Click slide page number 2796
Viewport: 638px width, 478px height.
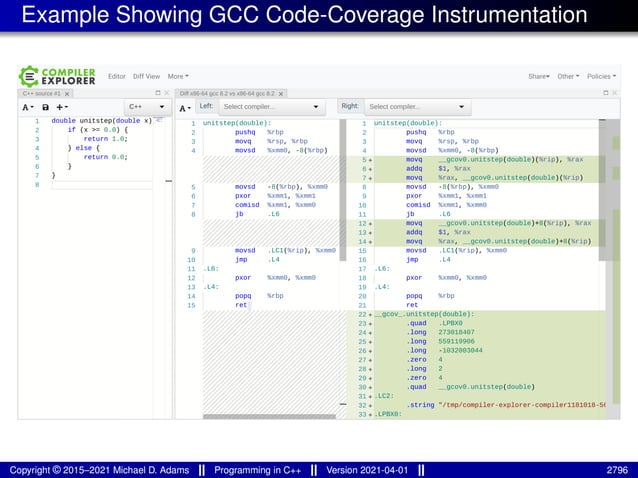coord(617,470)
